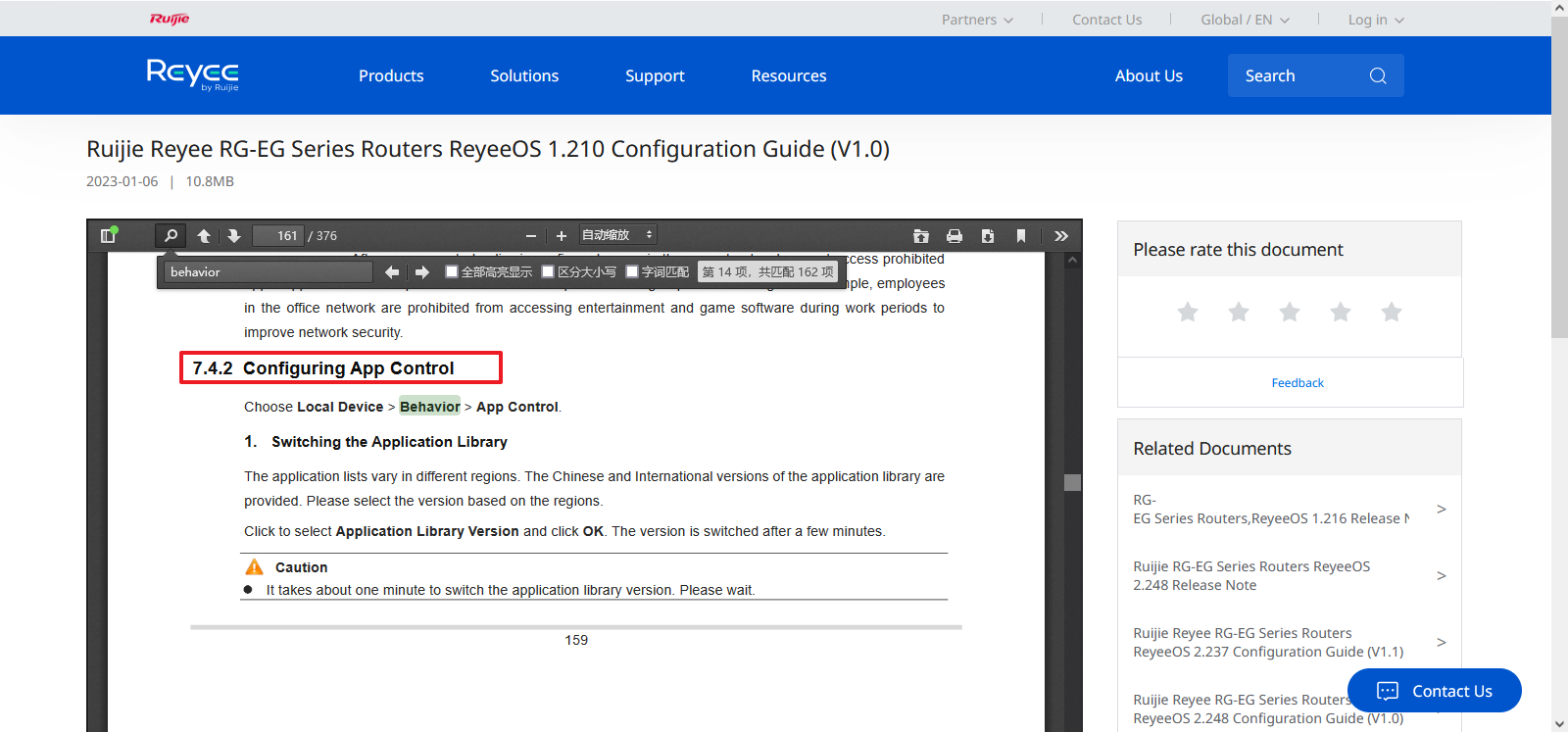Open the About Us menu
This screenshot has height=732, width=1568.
pos(1149,75)
